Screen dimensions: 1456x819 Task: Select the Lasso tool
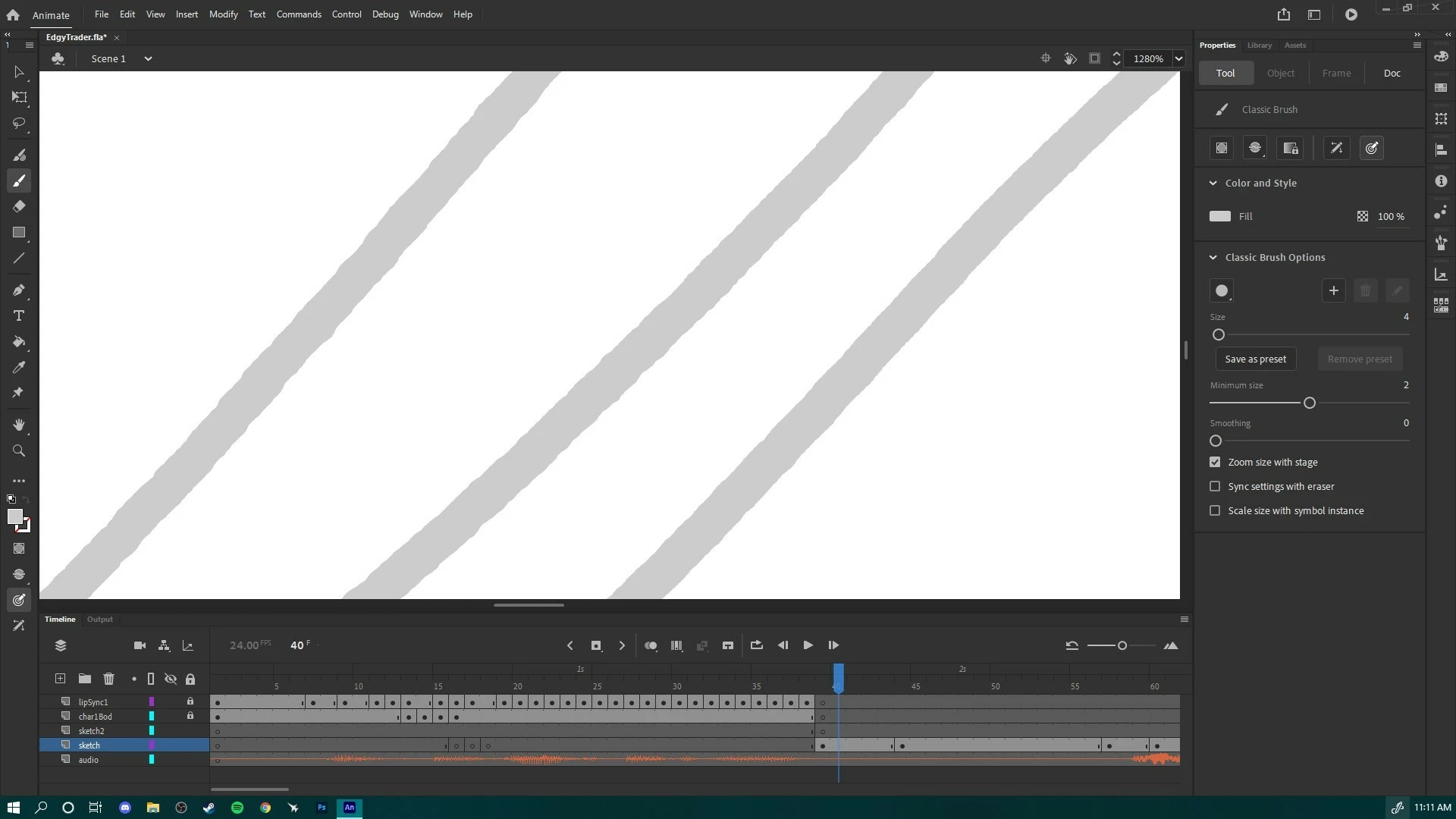tap(19, 123)
